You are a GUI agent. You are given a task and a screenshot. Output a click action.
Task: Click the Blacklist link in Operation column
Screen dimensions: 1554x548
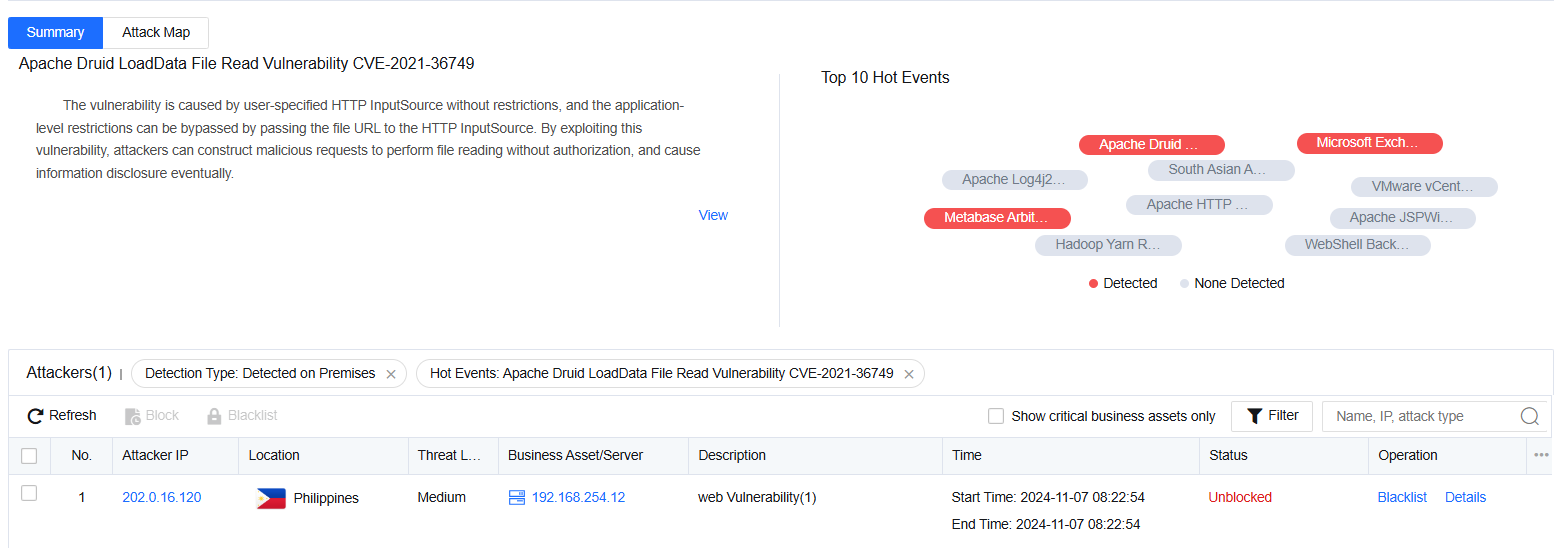coord(1402,497)
